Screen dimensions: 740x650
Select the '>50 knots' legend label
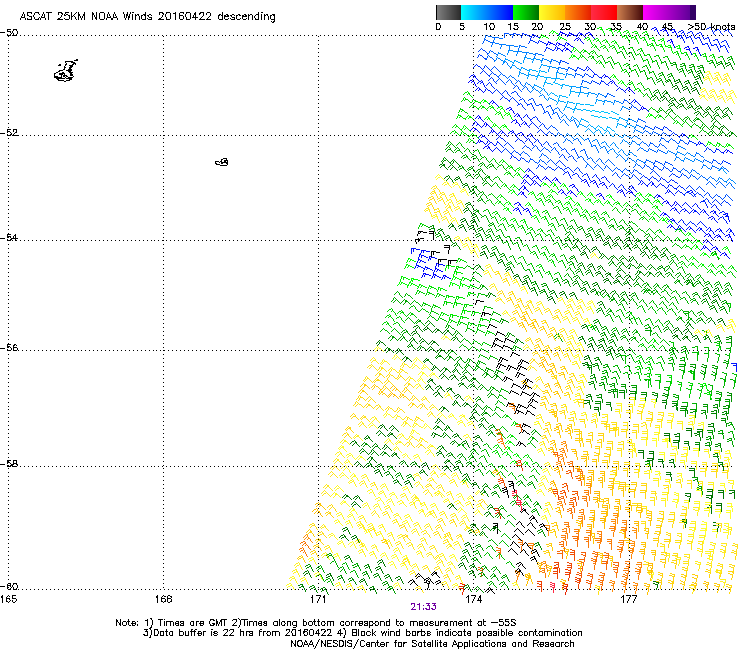pyautogui.click(x=712, y=27)
